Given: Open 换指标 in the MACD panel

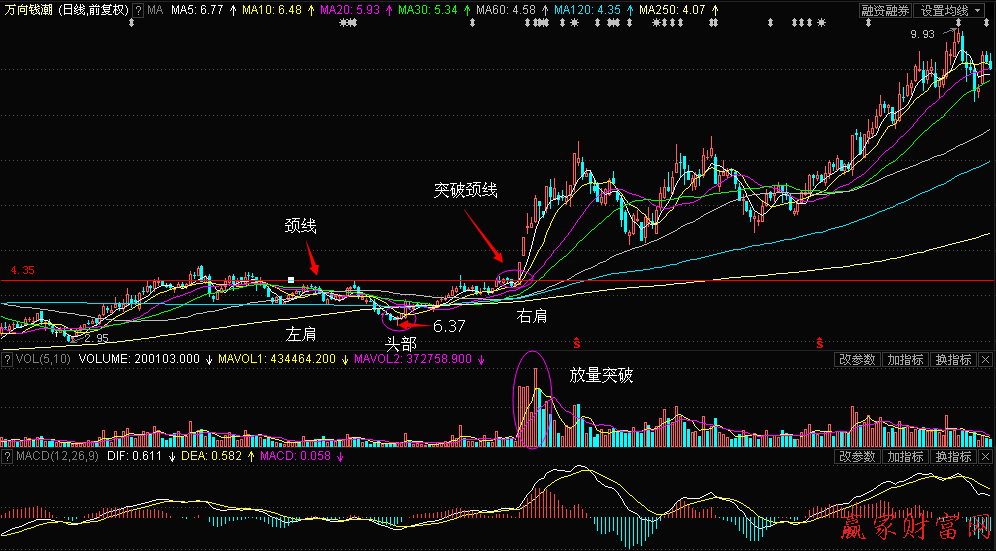Looking at the screenshot, I should 951,457.
